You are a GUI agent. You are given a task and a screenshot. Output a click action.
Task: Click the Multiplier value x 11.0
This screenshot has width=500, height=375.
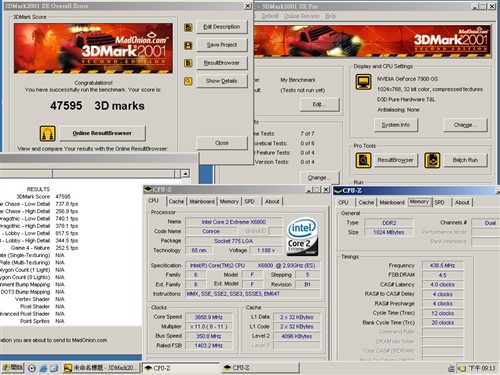point(209,327)
